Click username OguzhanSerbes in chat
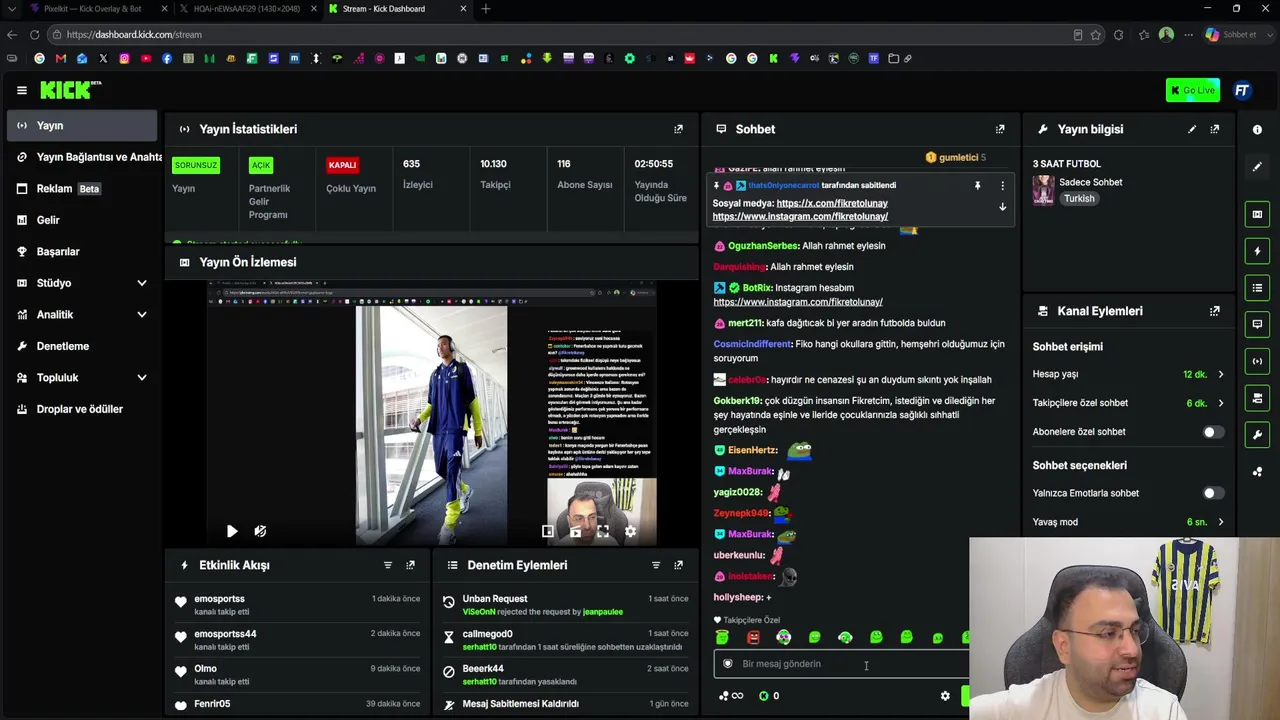The height and width of the screenshot is (720, 1280). (763, 246)
